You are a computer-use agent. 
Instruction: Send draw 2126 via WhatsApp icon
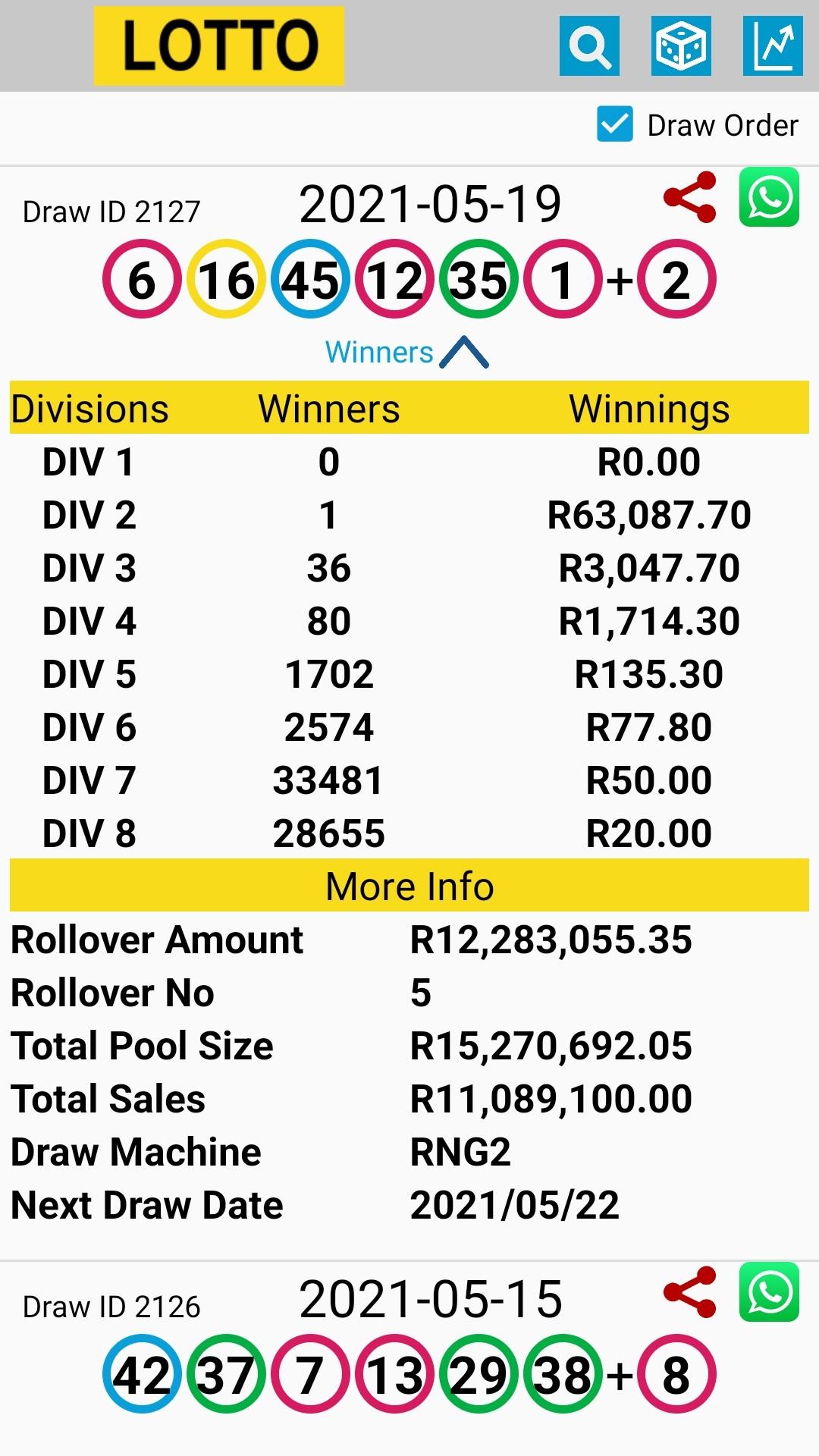(769, 1292)
